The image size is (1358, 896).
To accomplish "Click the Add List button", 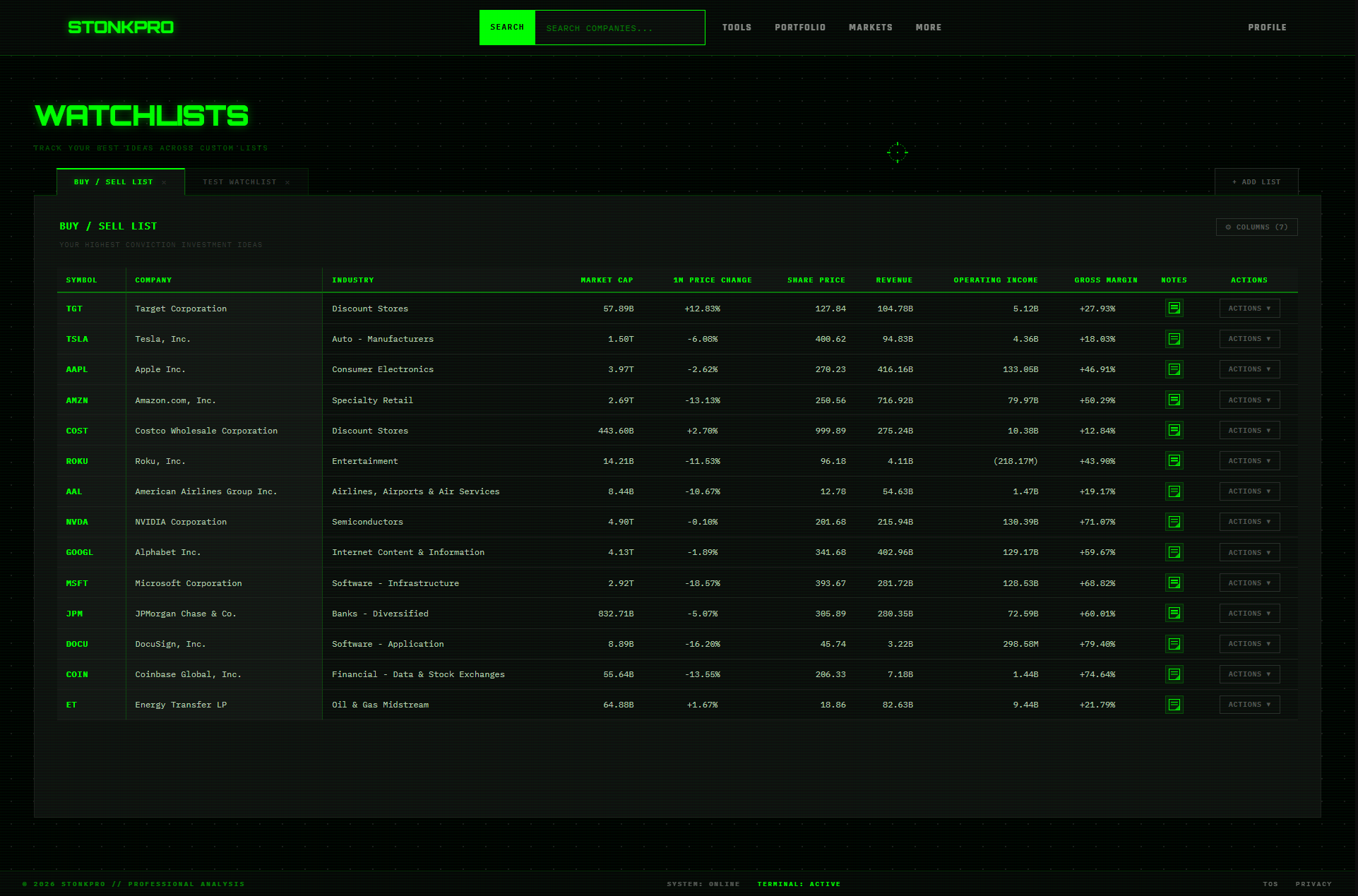I will coord(1256,182).
